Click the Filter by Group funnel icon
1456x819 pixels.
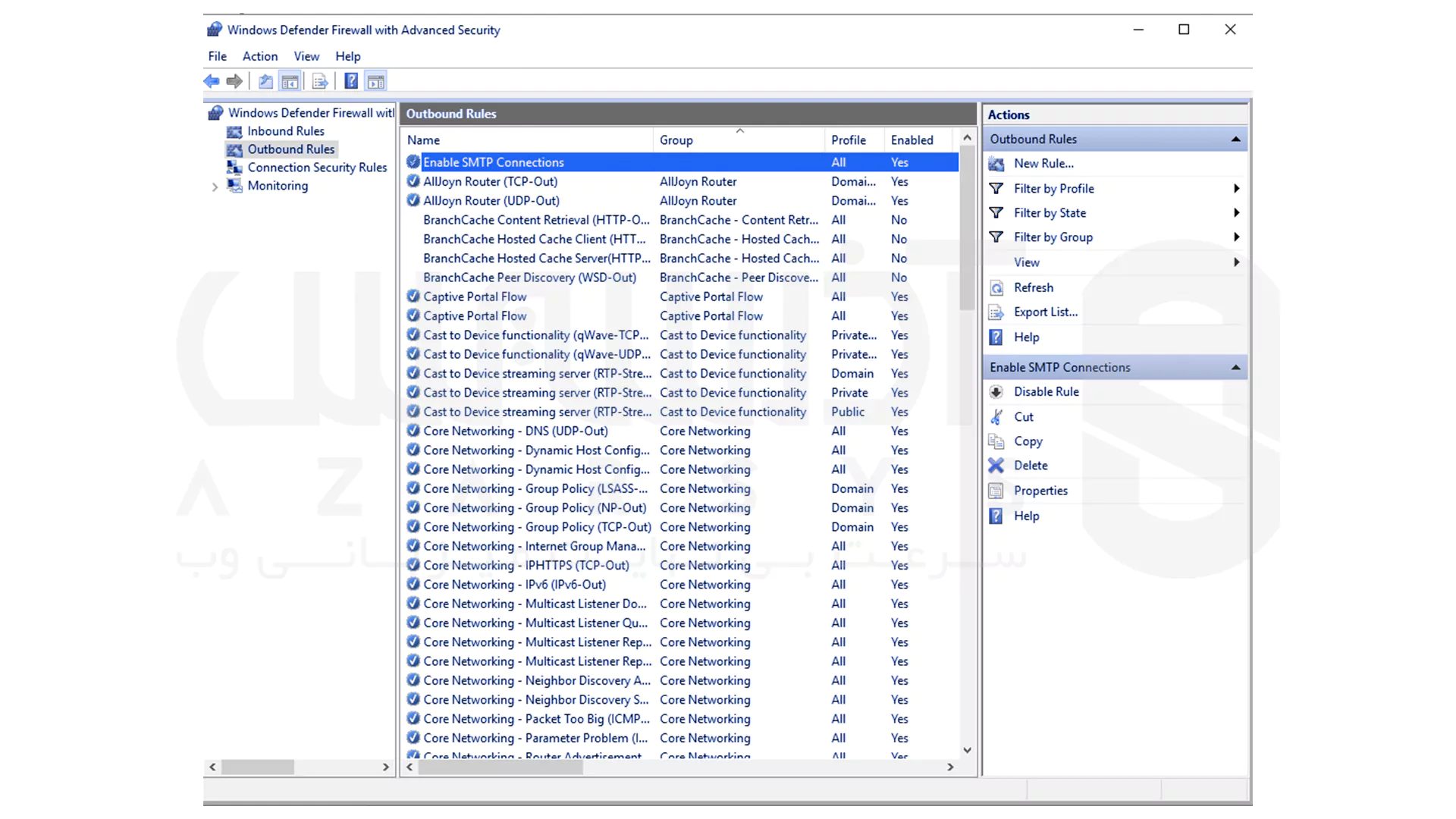click(x=996, y=237)
